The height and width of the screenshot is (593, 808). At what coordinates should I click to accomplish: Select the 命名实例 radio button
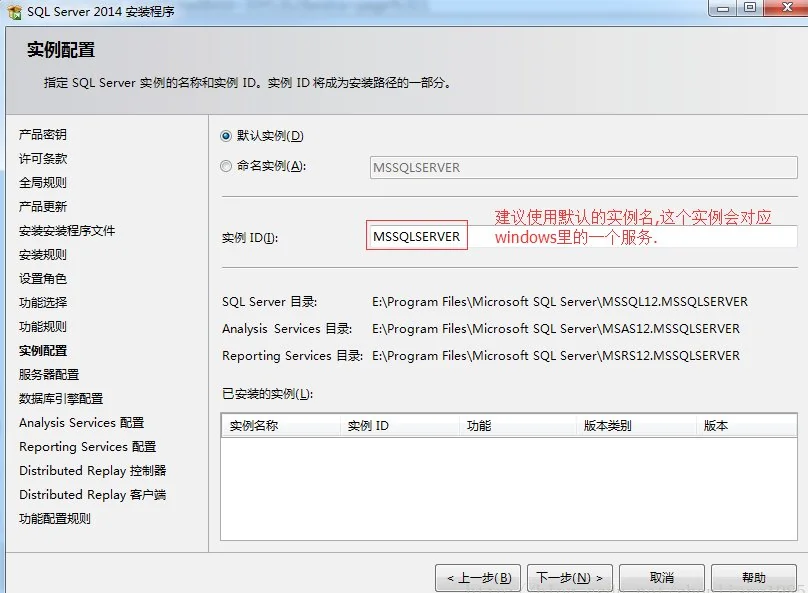pos(226,166)
